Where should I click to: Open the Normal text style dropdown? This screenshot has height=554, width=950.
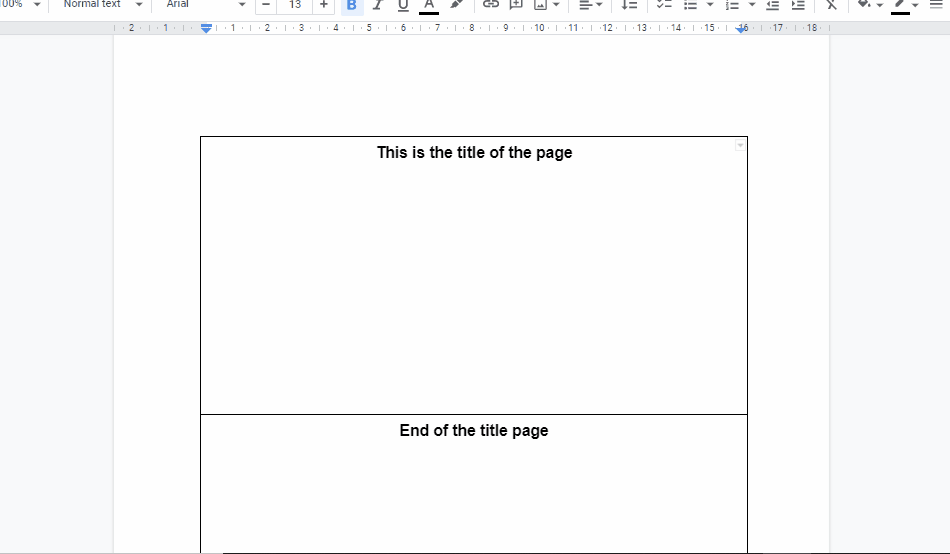102,5
